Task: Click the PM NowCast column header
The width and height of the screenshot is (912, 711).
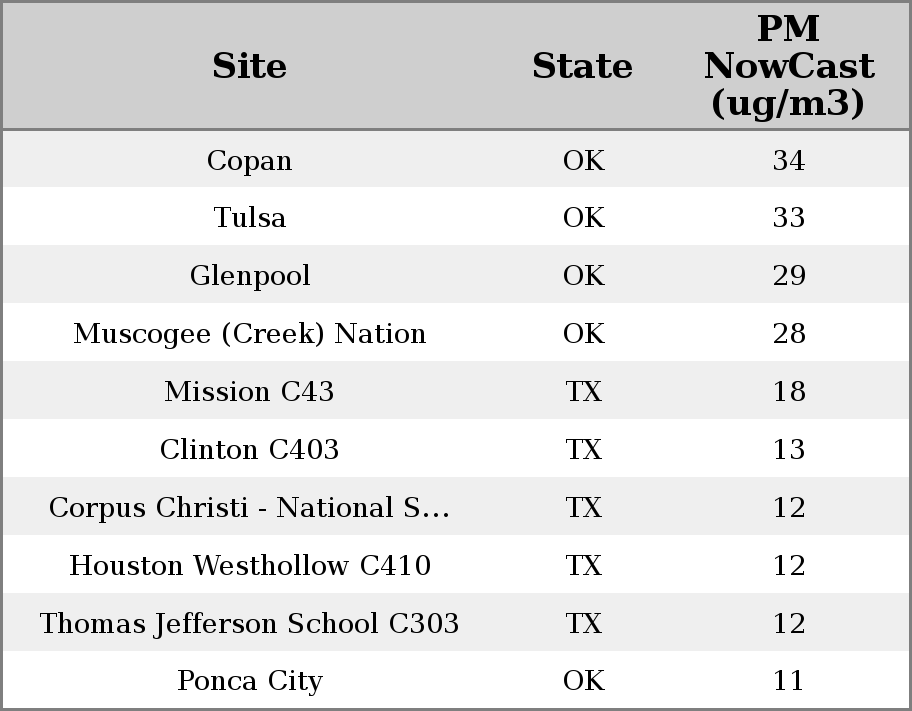Action: pyautogui.click(x=788, y=67)
